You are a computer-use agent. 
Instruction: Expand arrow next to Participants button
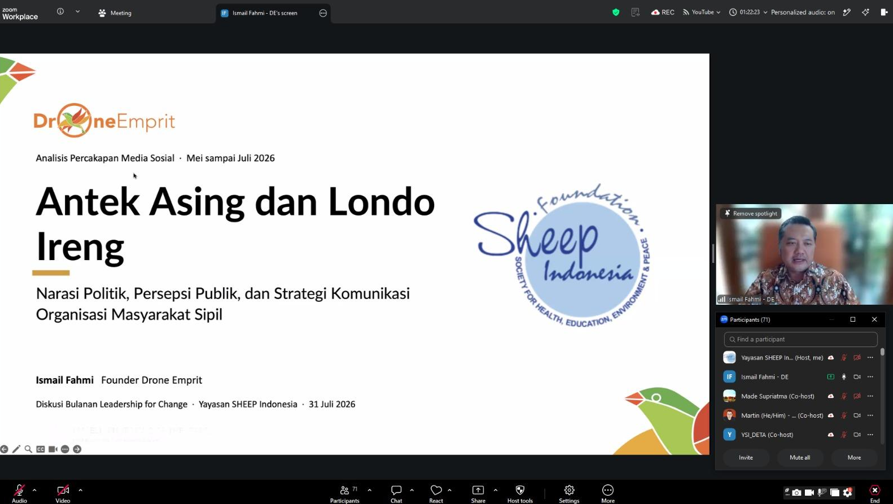click(x=369, y=490)
